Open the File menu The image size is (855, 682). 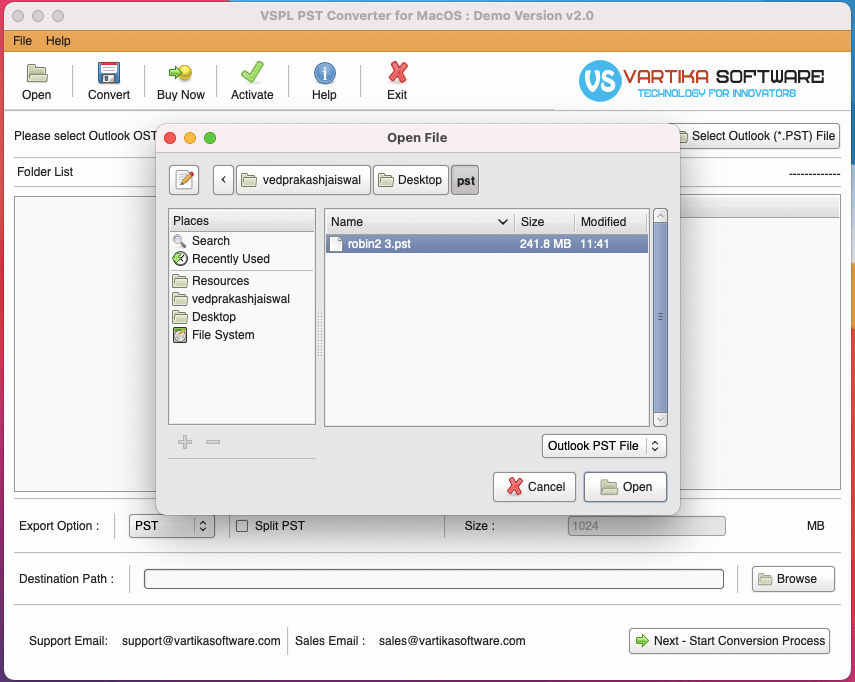22,41
